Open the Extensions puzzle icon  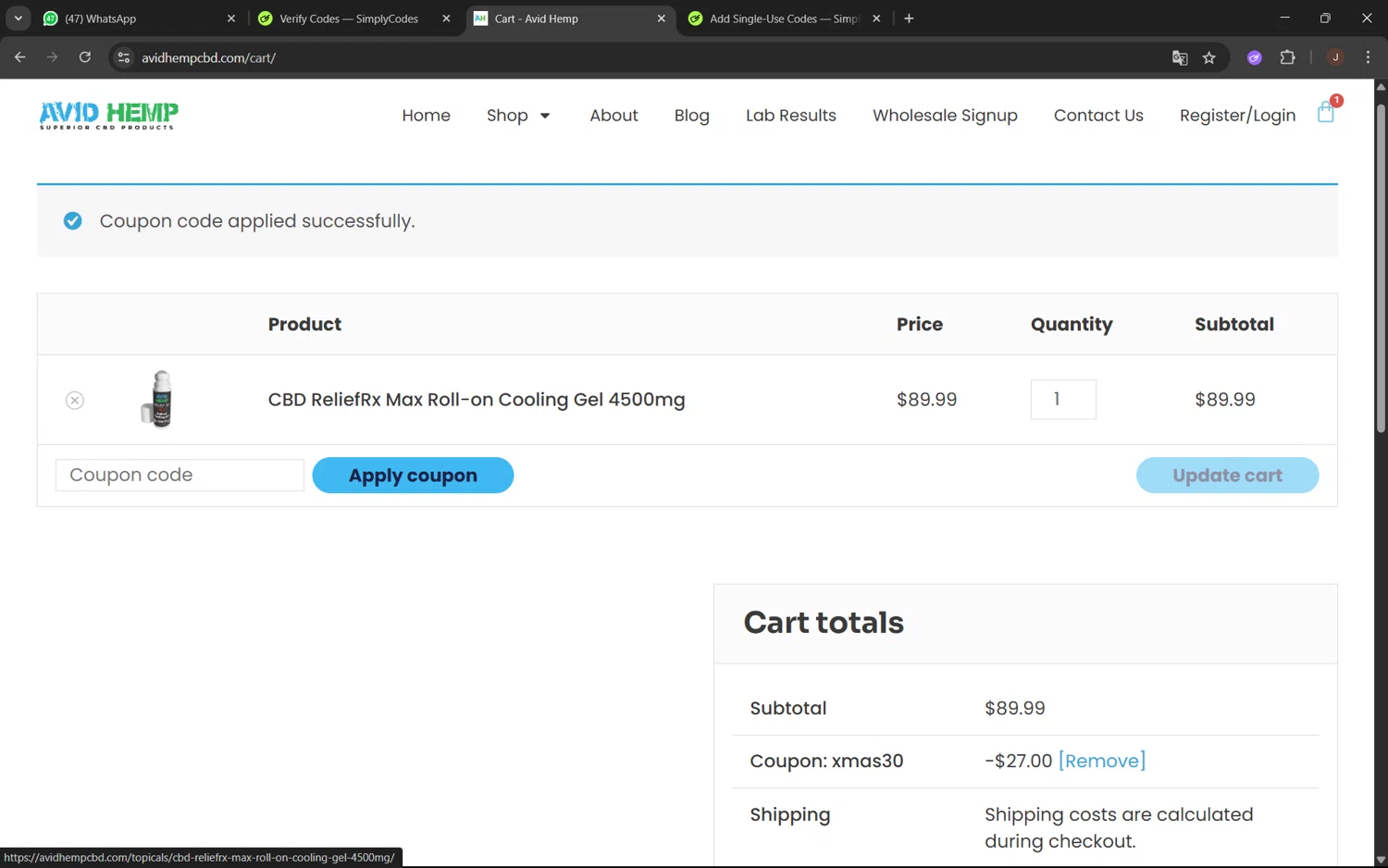tap(1287, 57)
